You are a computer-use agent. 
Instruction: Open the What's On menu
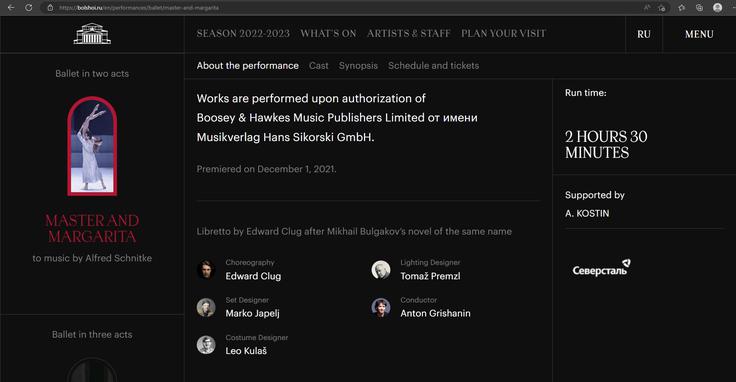tap(328, 34)
